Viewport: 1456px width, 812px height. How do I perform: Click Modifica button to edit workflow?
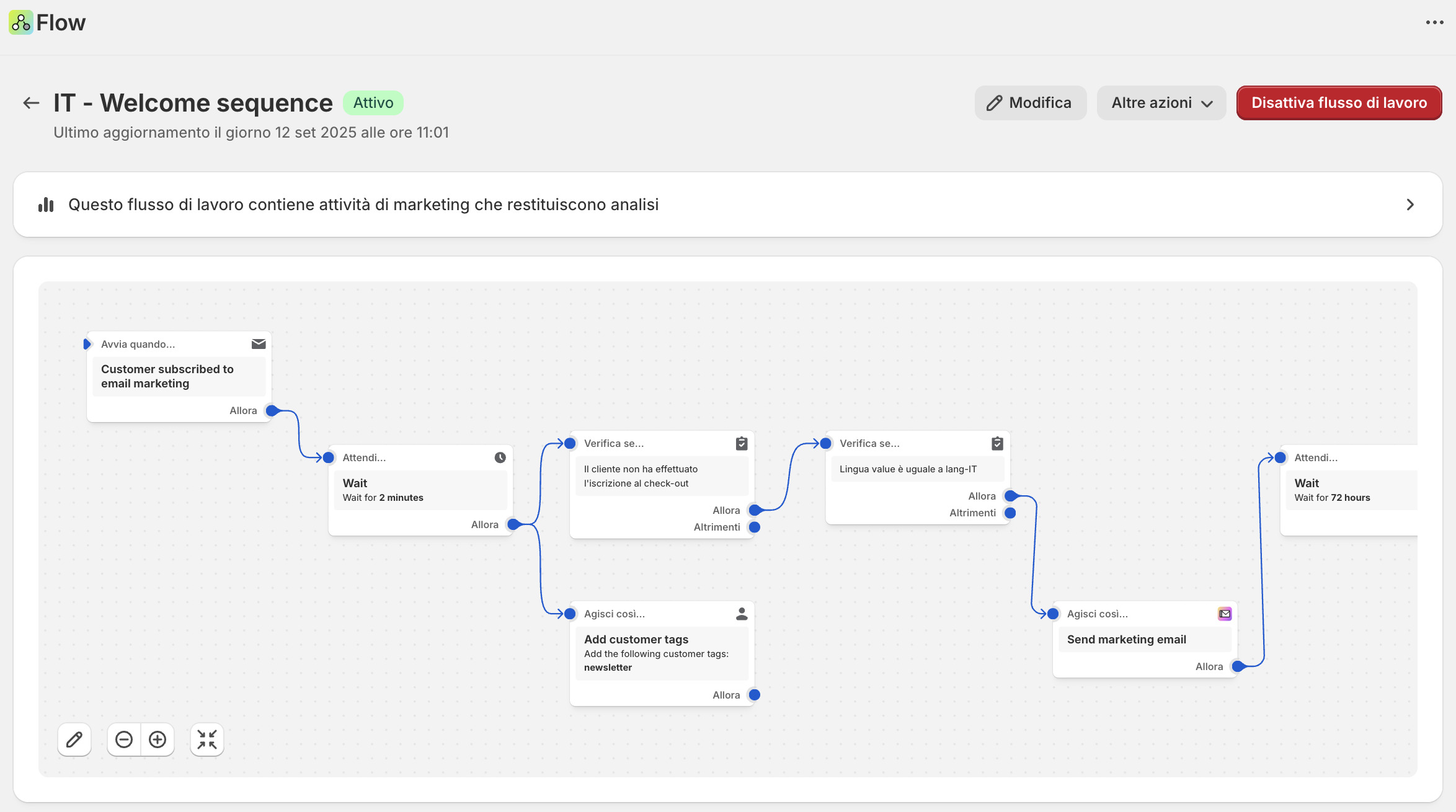[1030, 103]
